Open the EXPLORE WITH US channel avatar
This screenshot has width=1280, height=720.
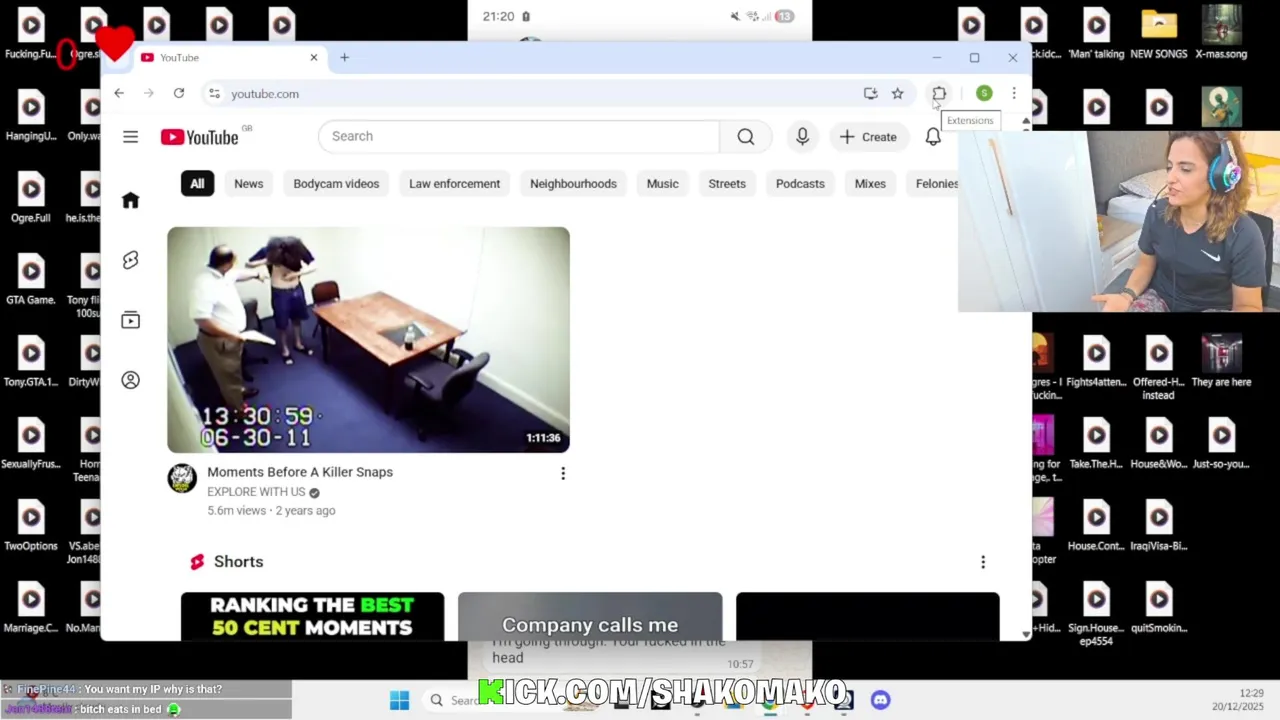[182, 478]
